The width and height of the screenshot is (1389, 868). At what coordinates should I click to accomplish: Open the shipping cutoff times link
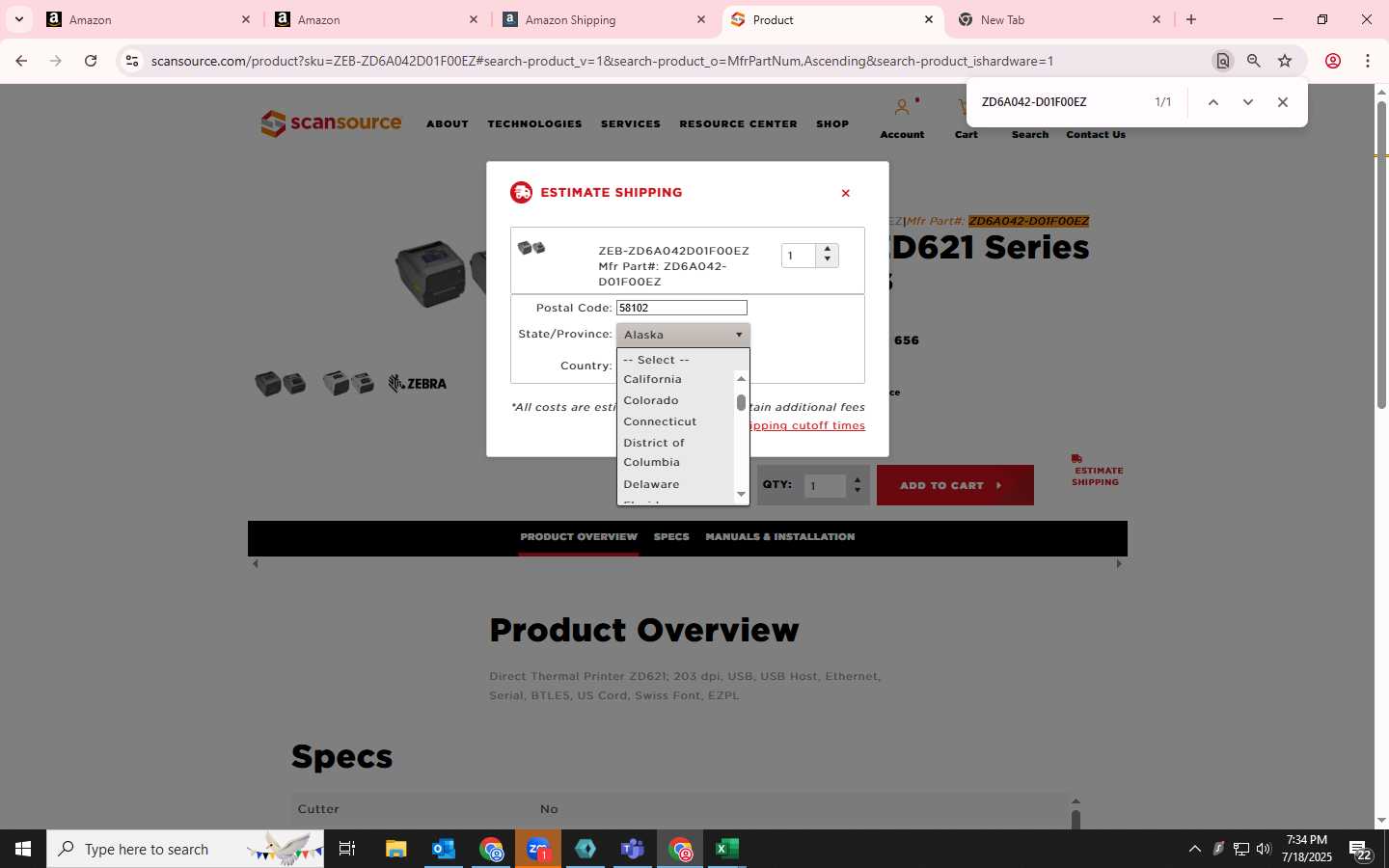point(806,425)
